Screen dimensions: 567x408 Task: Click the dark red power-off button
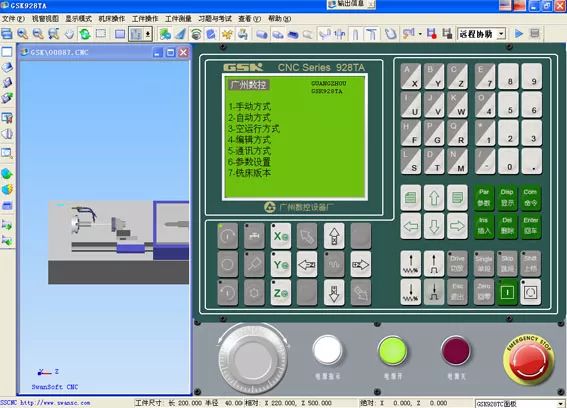click(x=456, y=351)
